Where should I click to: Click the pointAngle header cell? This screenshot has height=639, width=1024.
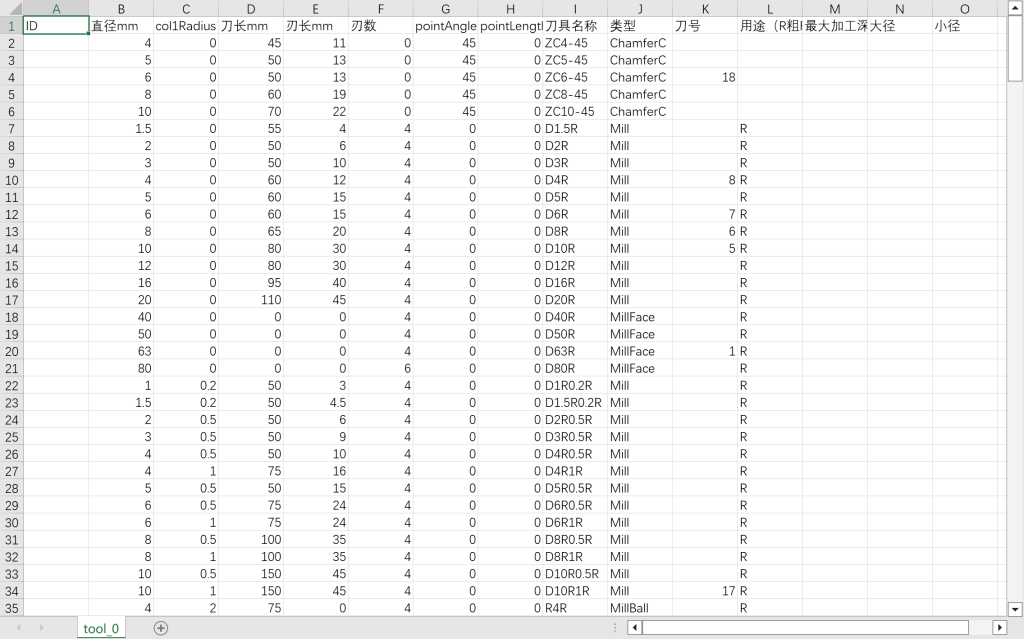[x=445, y=26]
